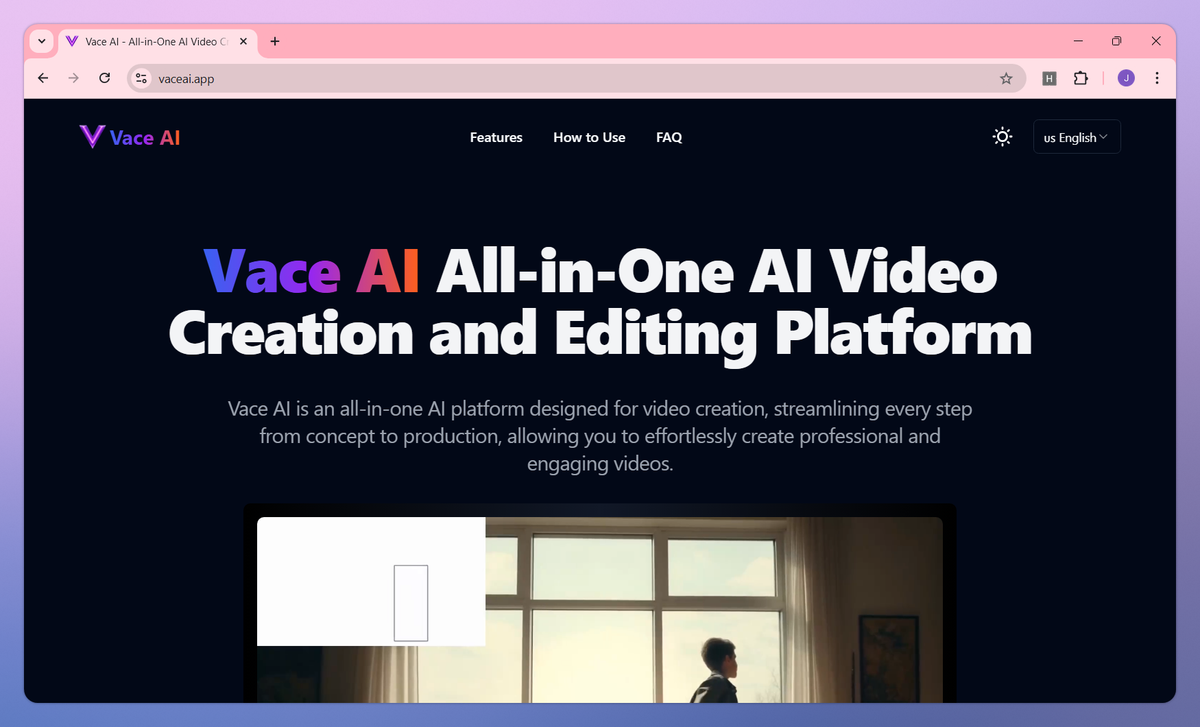
Task: Click the Vace AI logo icon
Action: pos(91,136)
